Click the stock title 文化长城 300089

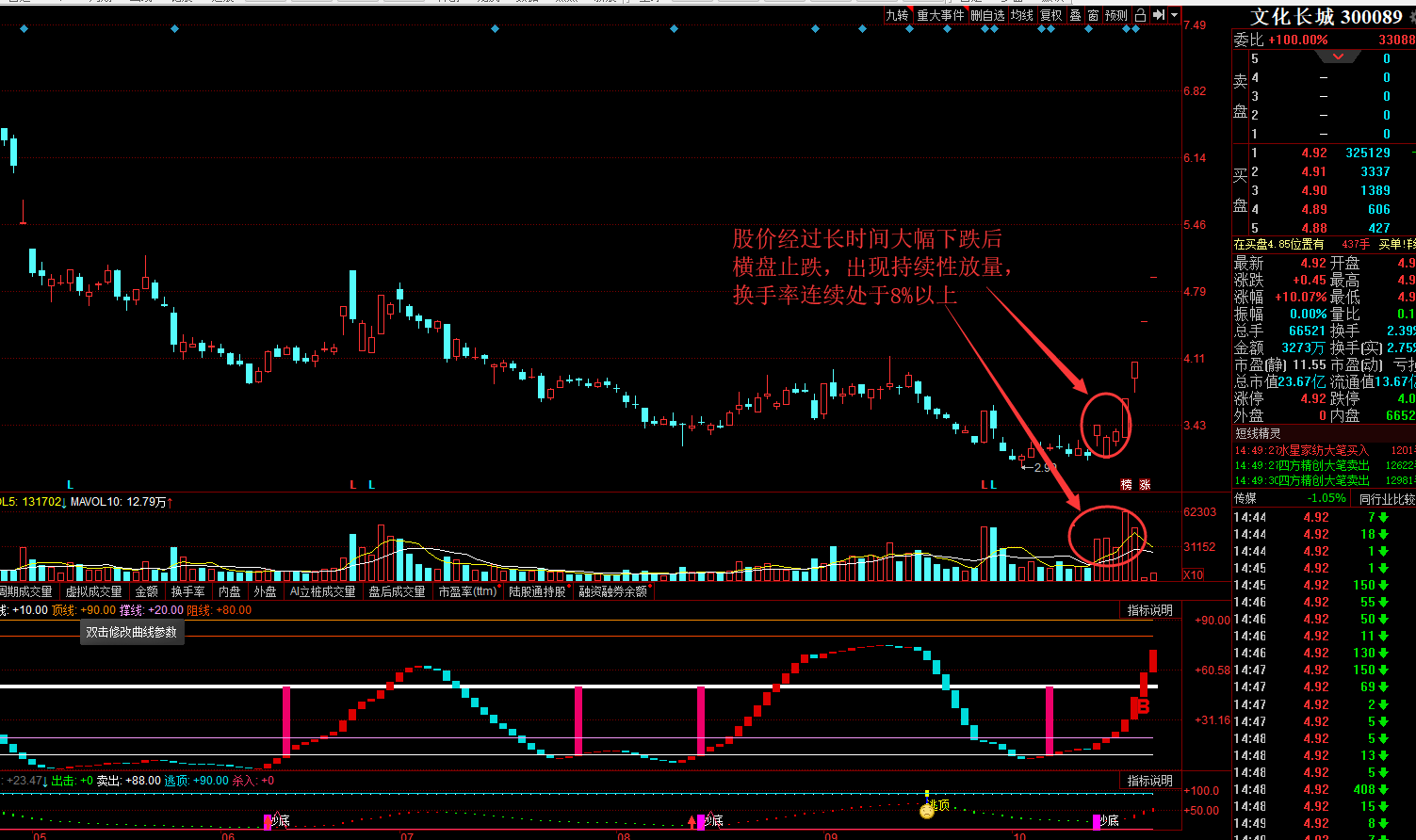click(1326, 17)
